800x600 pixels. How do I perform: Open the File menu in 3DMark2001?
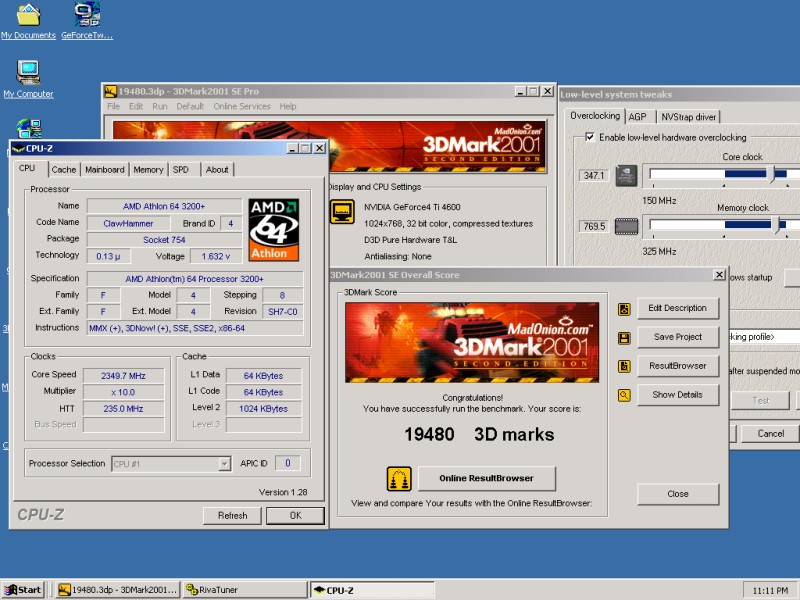pos(113,106)
